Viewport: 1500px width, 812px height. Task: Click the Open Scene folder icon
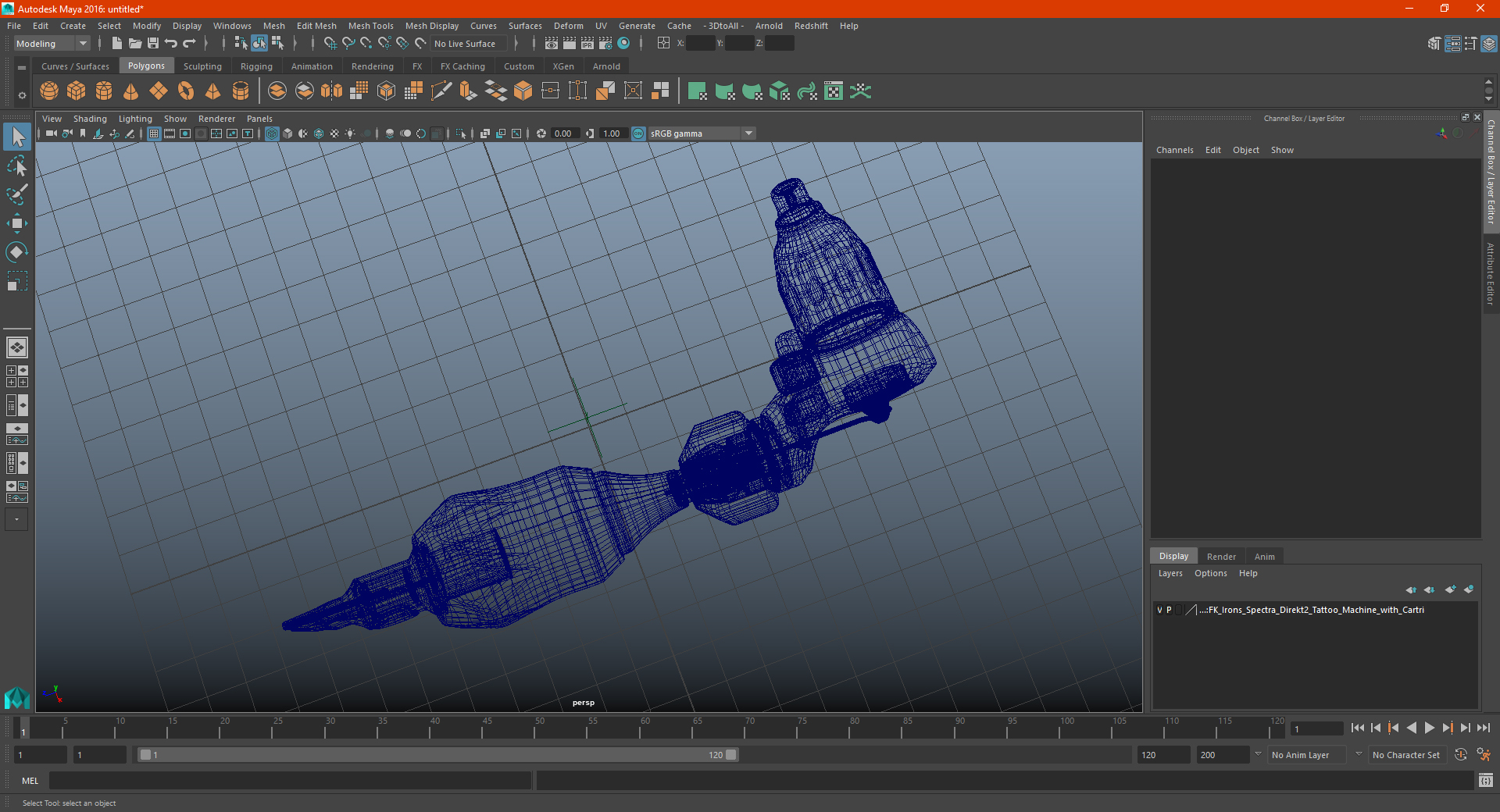[135, 44]
